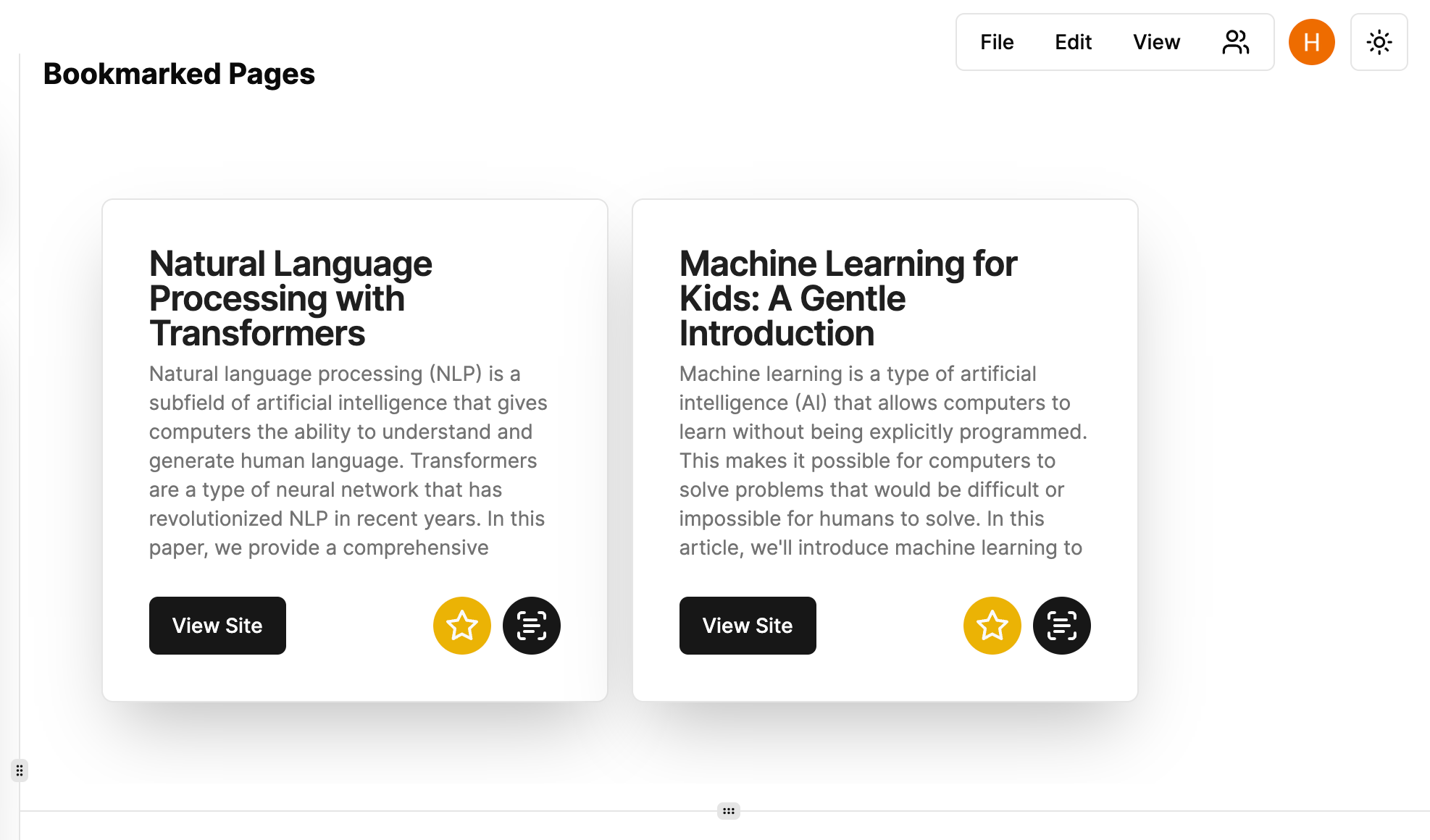
Task: Open the View menu
Action: (1157, 42)
